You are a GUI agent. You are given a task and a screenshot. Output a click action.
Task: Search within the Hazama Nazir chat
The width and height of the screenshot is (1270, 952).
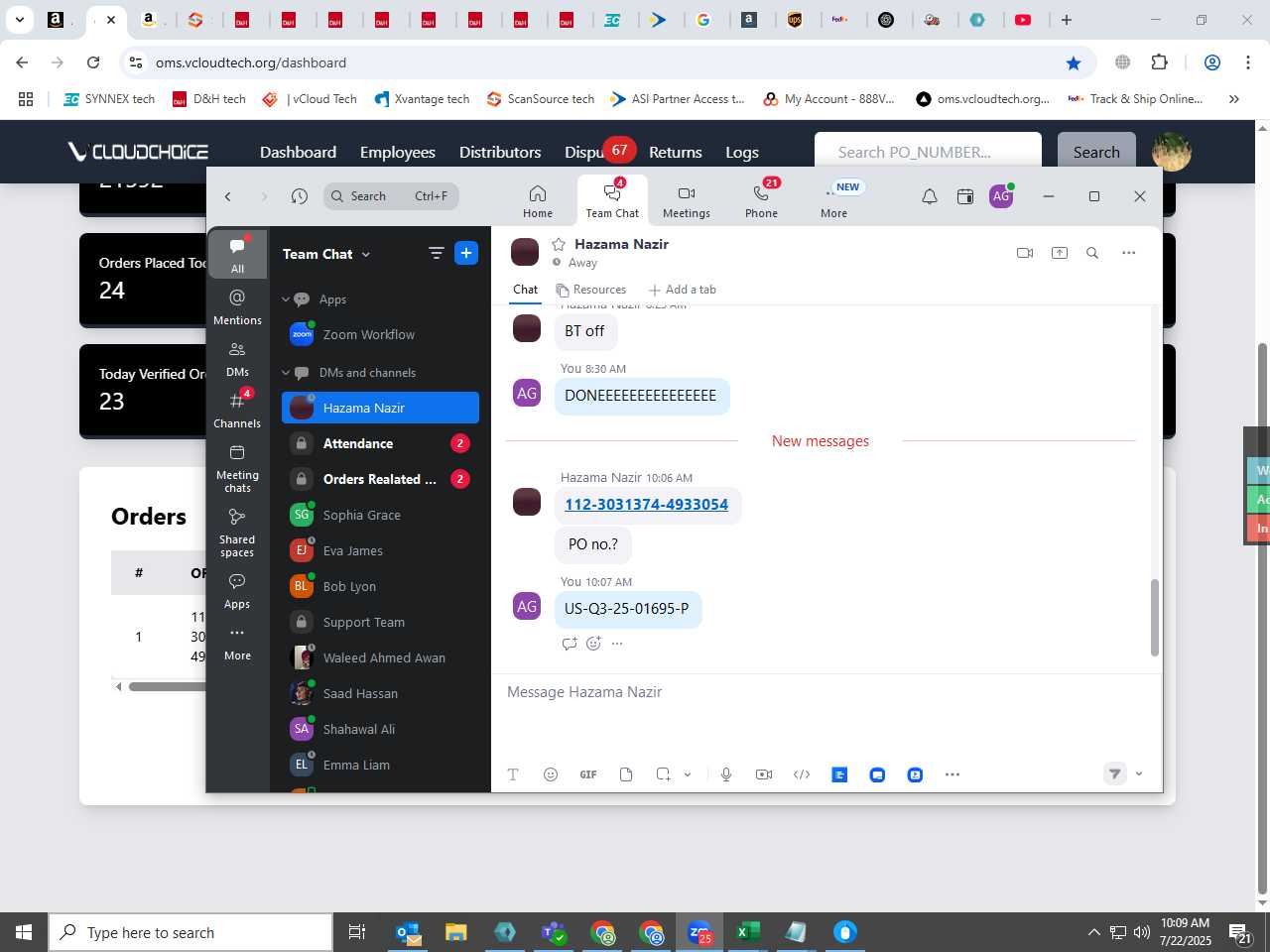pos(1092,253)
